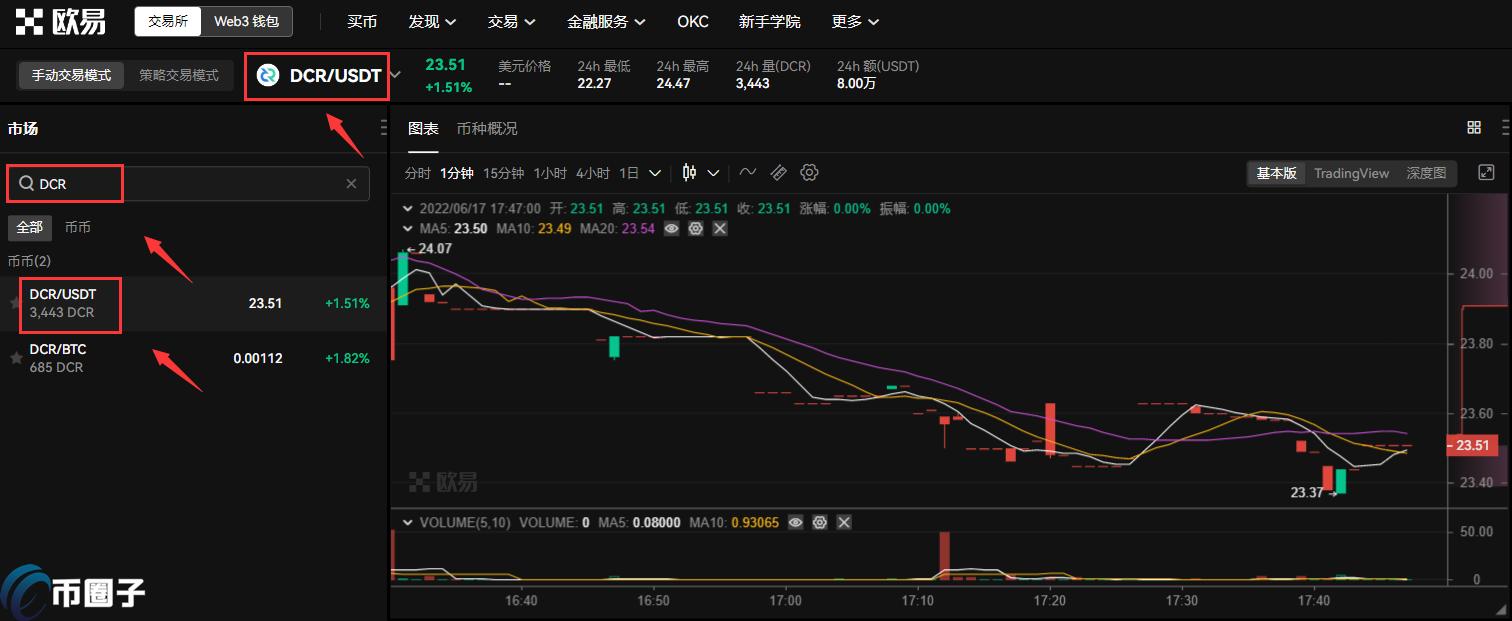Select 策略交易模式
Image resolution: width=1512 pixels, height=621 pixels.
(x=179, y=75)
